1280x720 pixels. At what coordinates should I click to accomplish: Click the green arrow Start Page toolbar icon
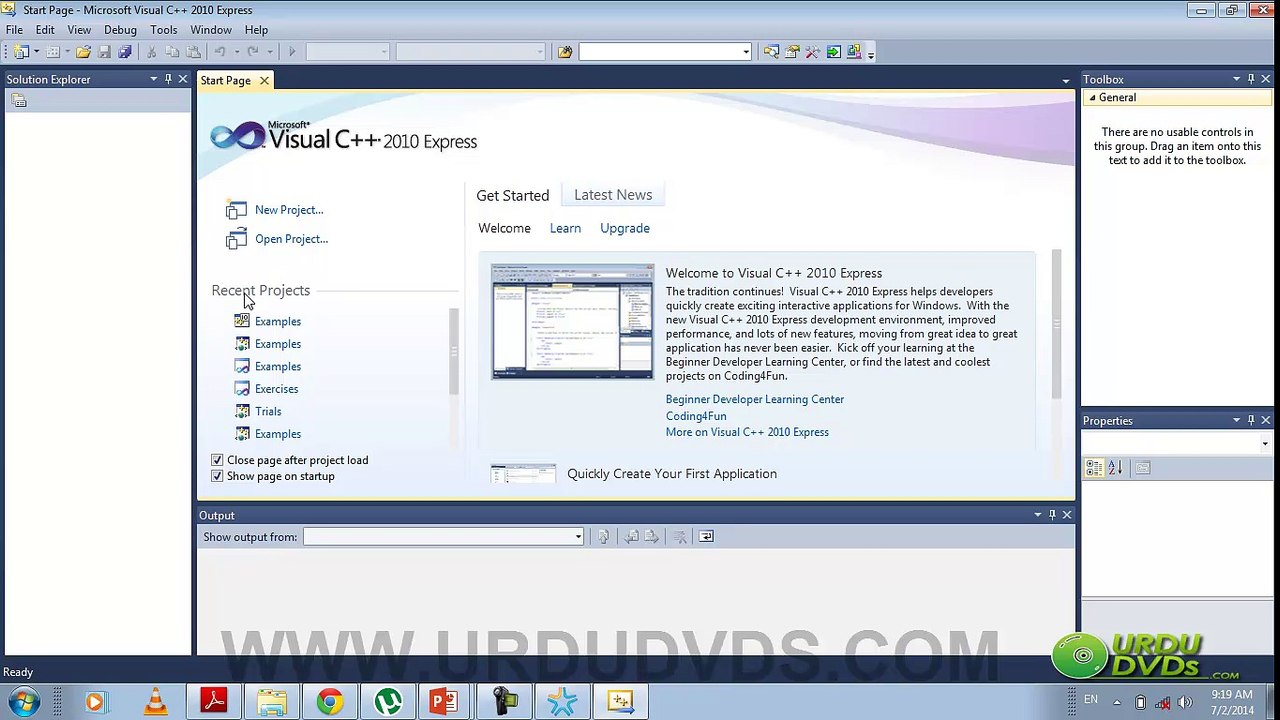coord(834,52)
